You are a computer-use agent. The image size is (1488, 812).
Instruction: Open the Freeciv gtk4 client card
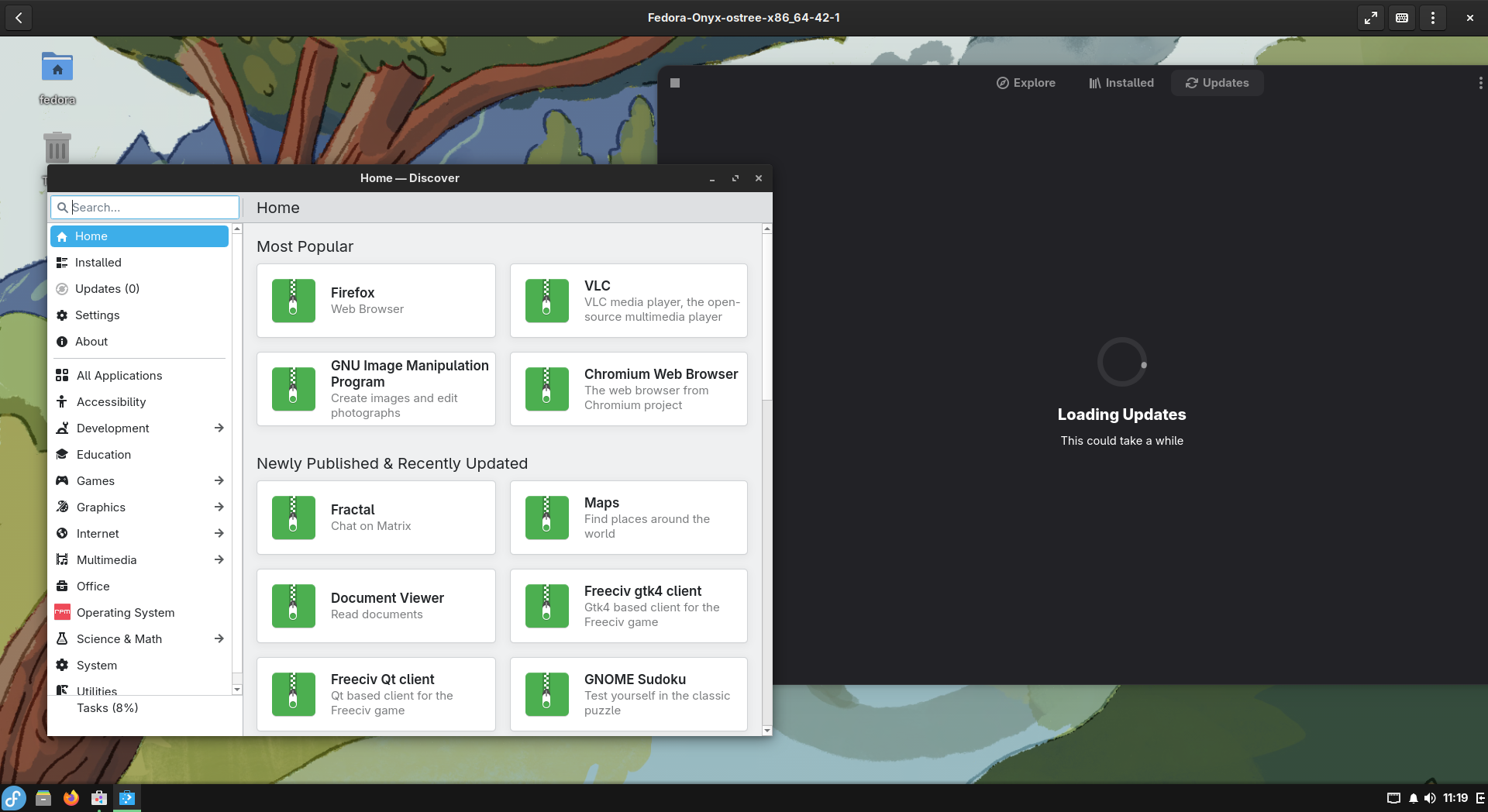coord(629,606)
